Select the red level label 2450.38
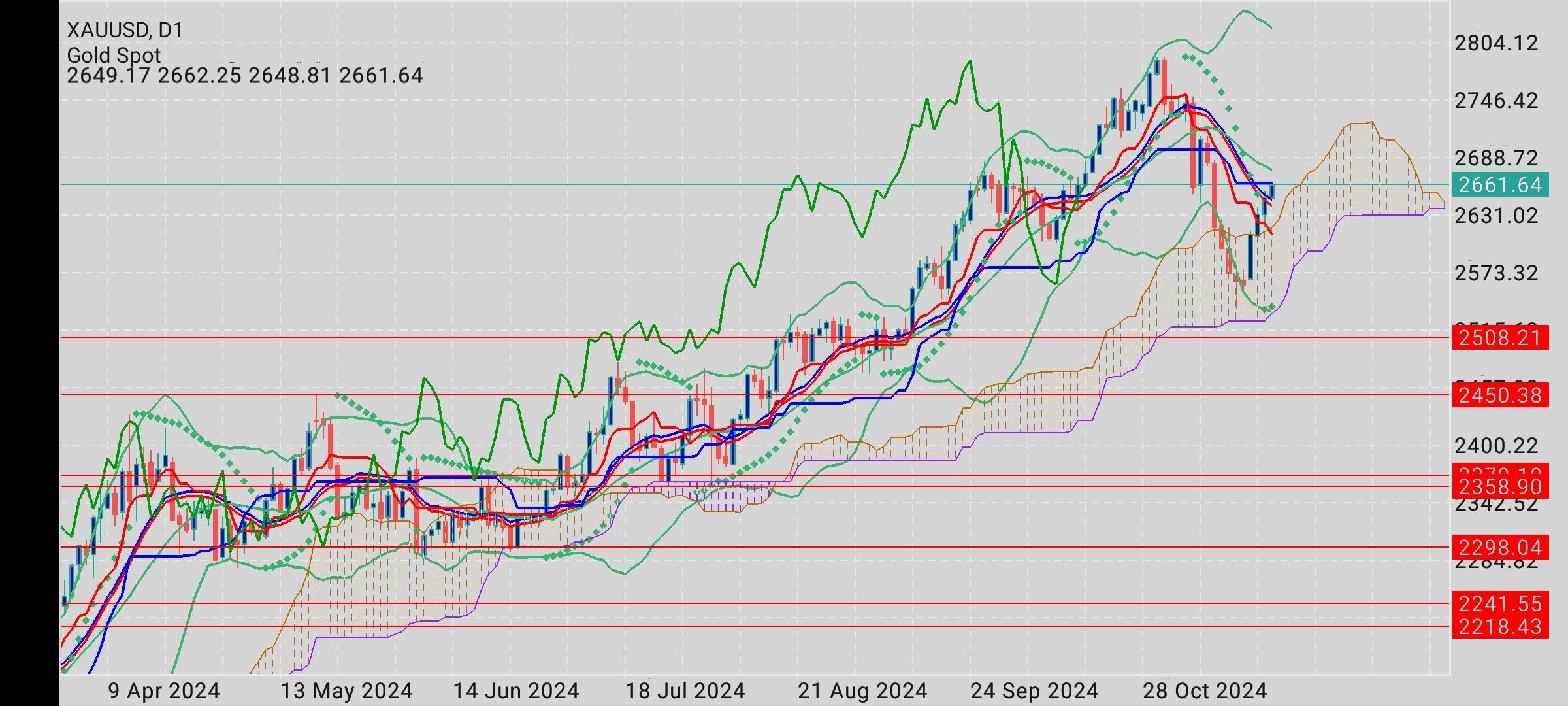The width and height of the screenshot is (1568, 706). coord(1500,395)
